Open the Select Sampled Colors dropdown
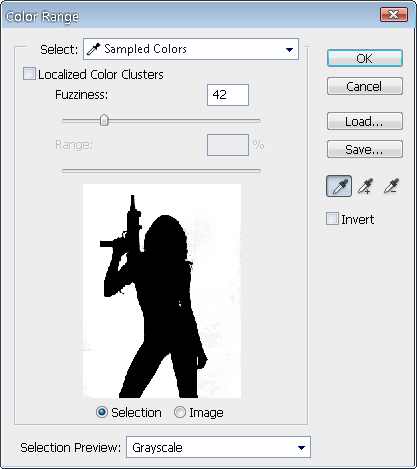417x469 pixels. pyautogui.click(x=191, y=49)
